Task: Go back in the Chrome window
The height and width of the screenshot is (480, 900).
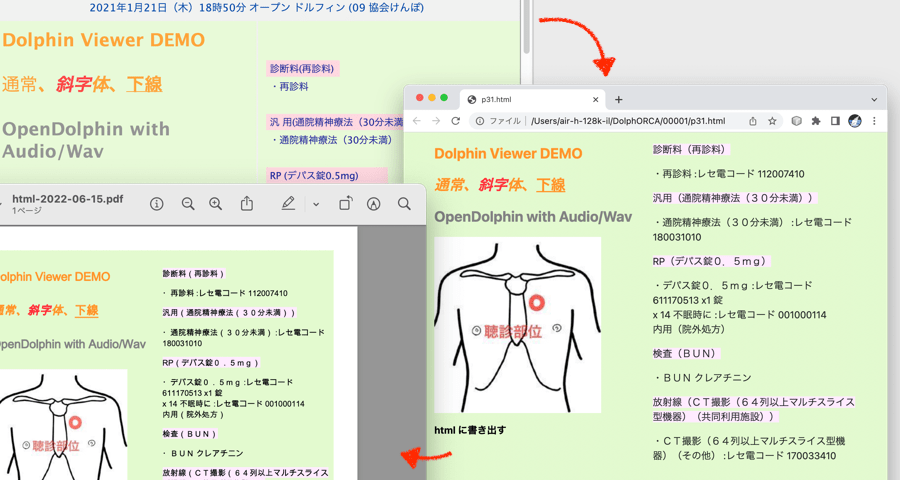Action: click(x=417, y=121)
